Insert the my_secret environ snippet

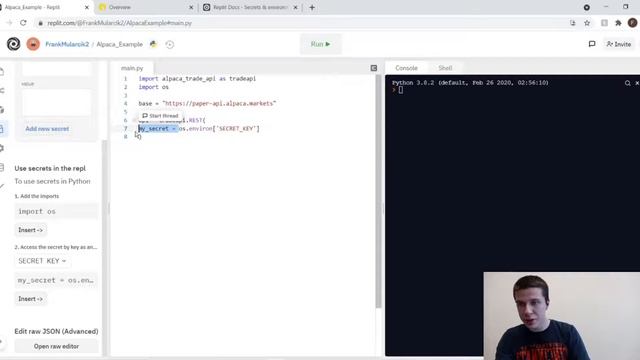pyautogui.click(x=31, y=299)
